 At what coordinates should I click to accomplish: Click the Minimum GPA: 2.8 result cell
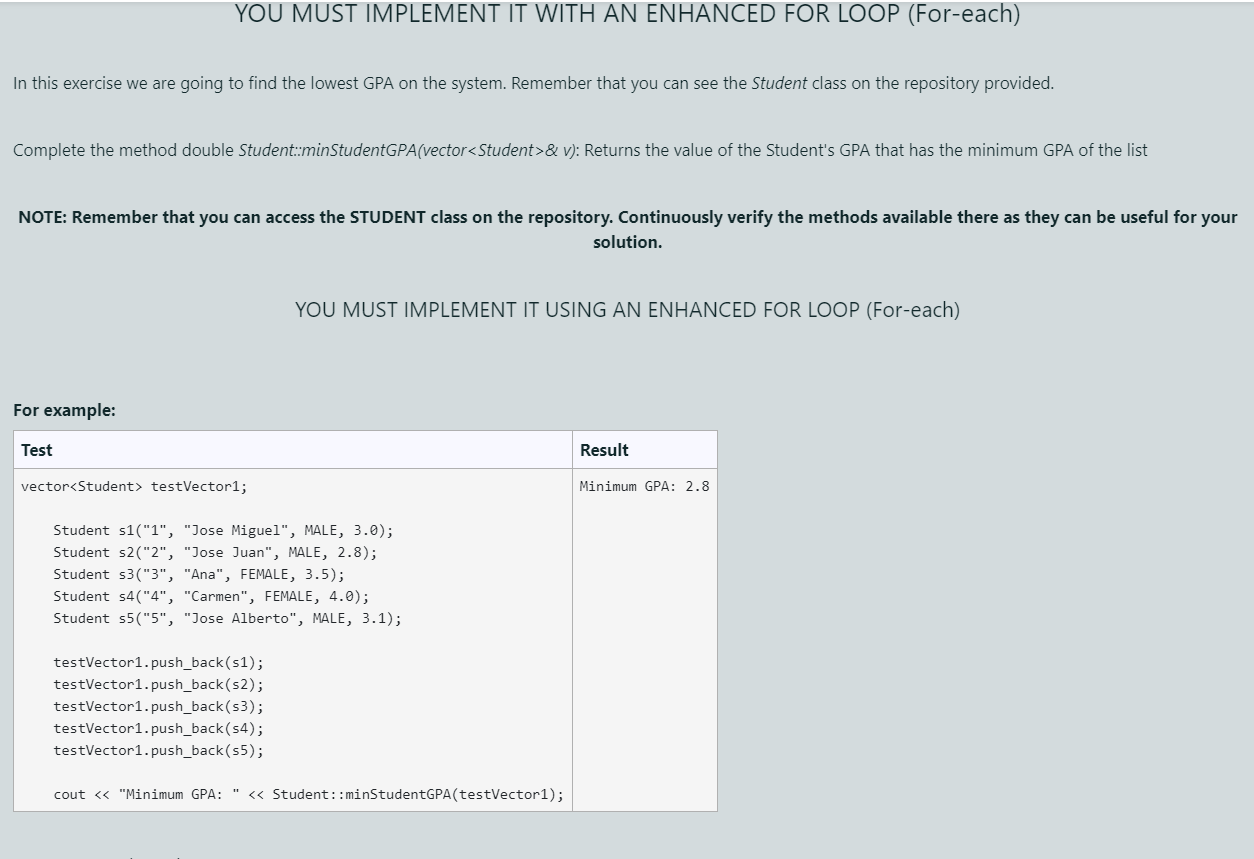click(643, 486)
